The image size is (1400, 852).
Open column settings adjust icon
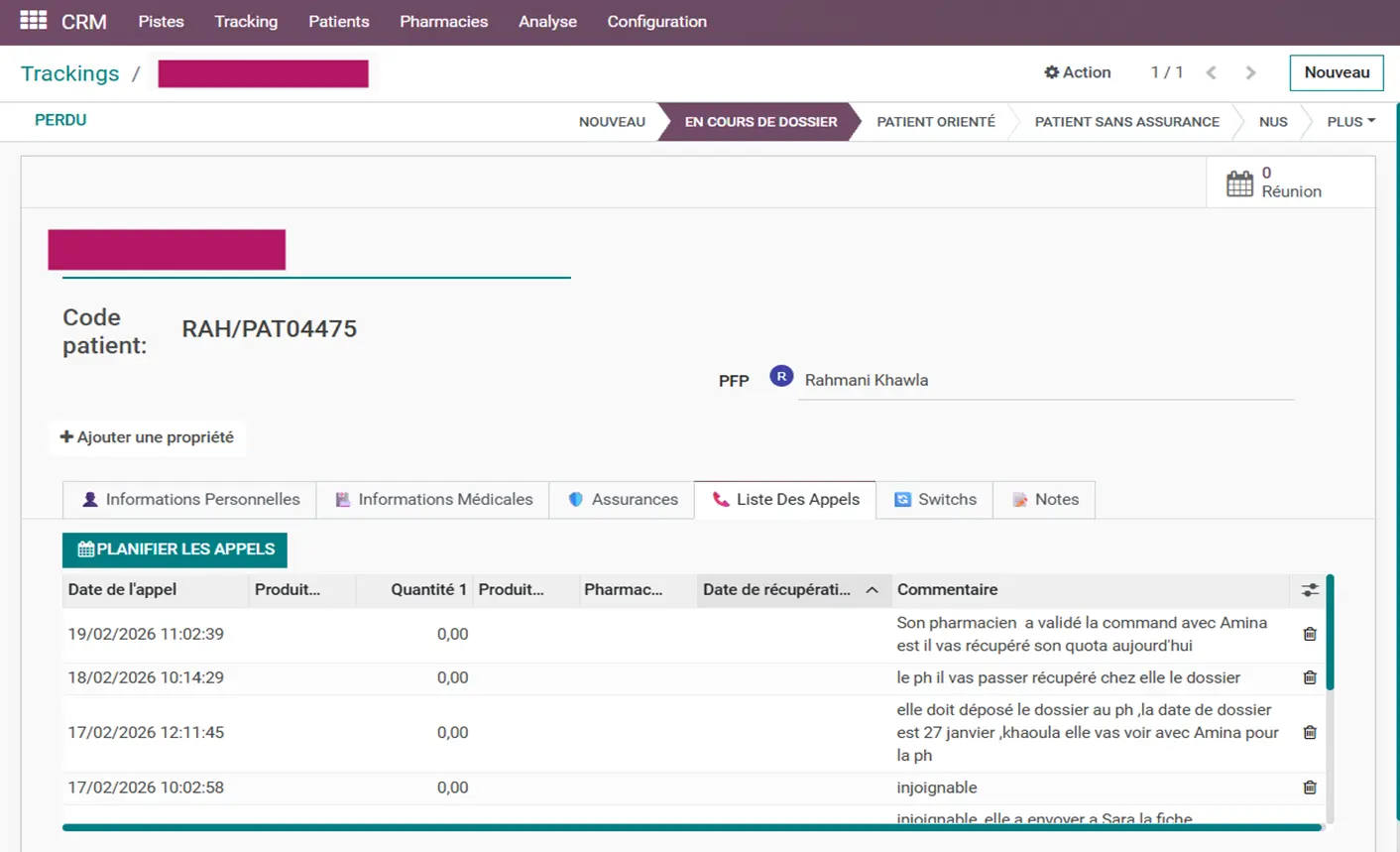[1310, 590]
